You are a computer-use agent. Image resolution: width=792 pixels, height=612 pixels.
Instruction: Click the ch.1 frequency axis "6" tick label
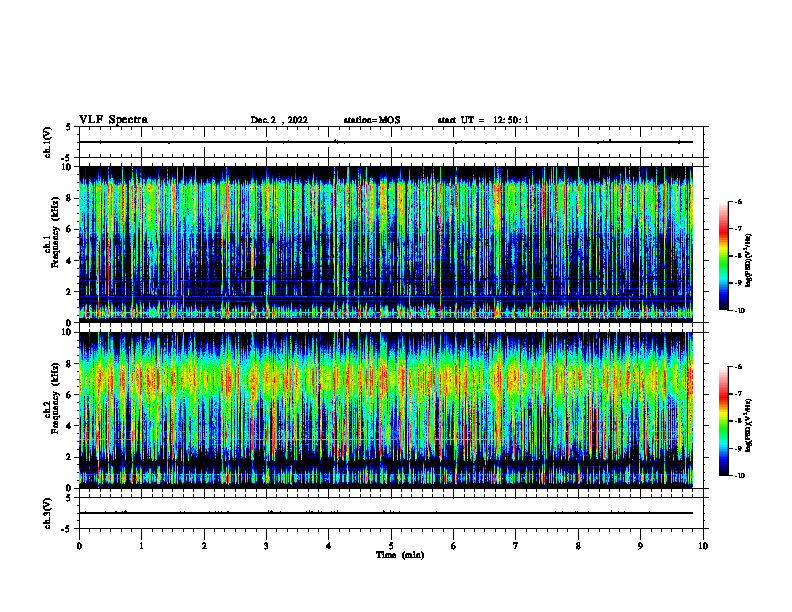click(69, 229)
